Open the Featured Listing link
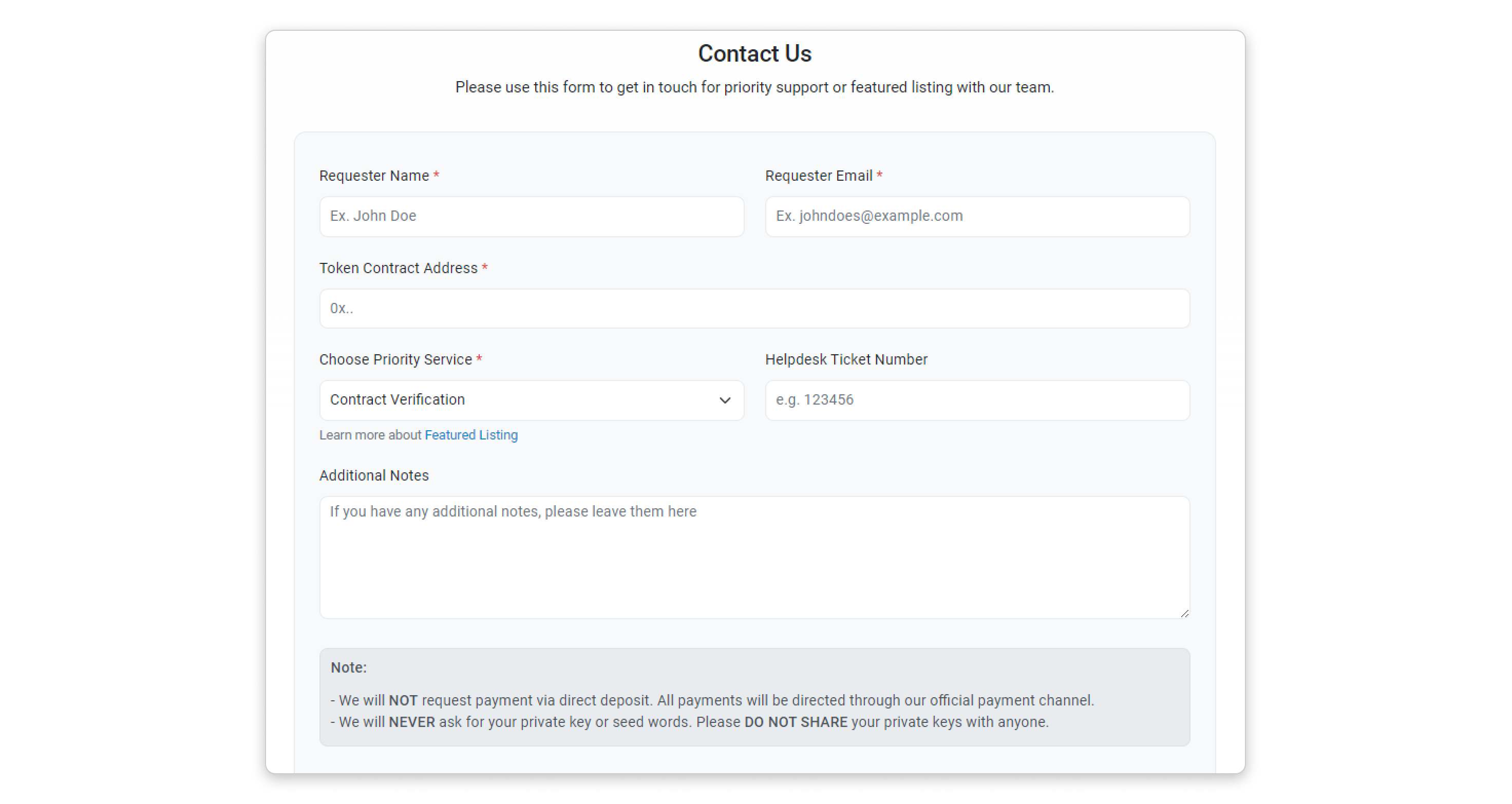 pos(471,435)
